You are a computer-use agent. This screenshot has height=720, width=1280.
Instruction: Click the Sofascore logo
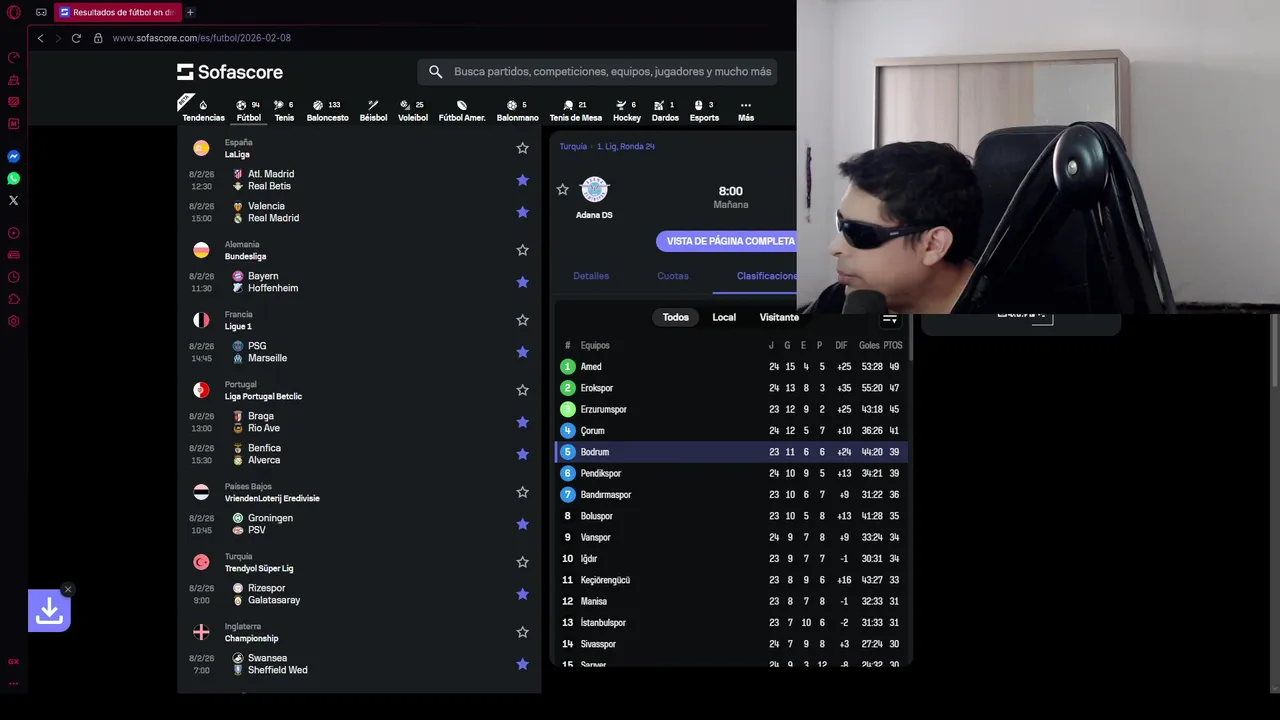(x=230, y=72)
